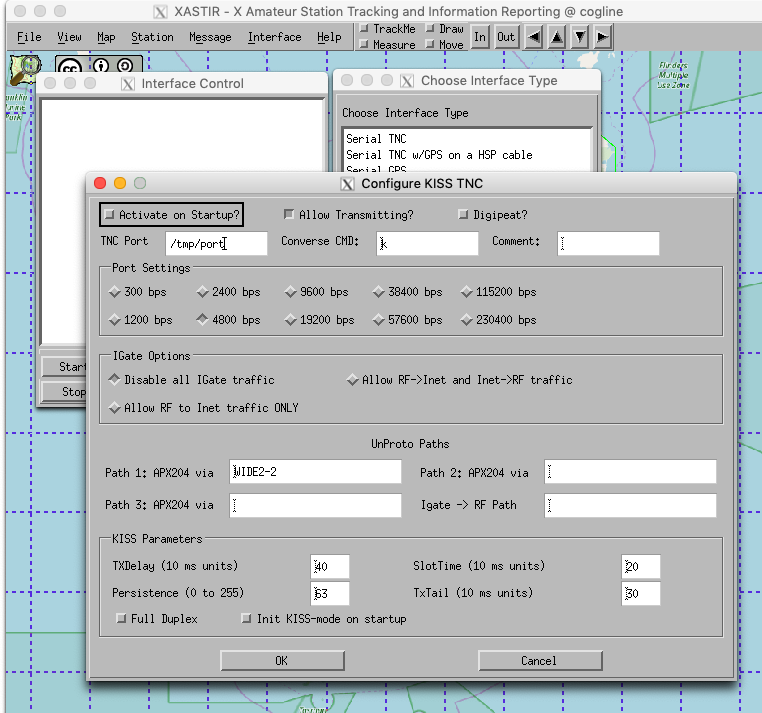This screenshot has height=713, width=762.
Task: Zoom out with the Out button
Action: pos(505,37)
